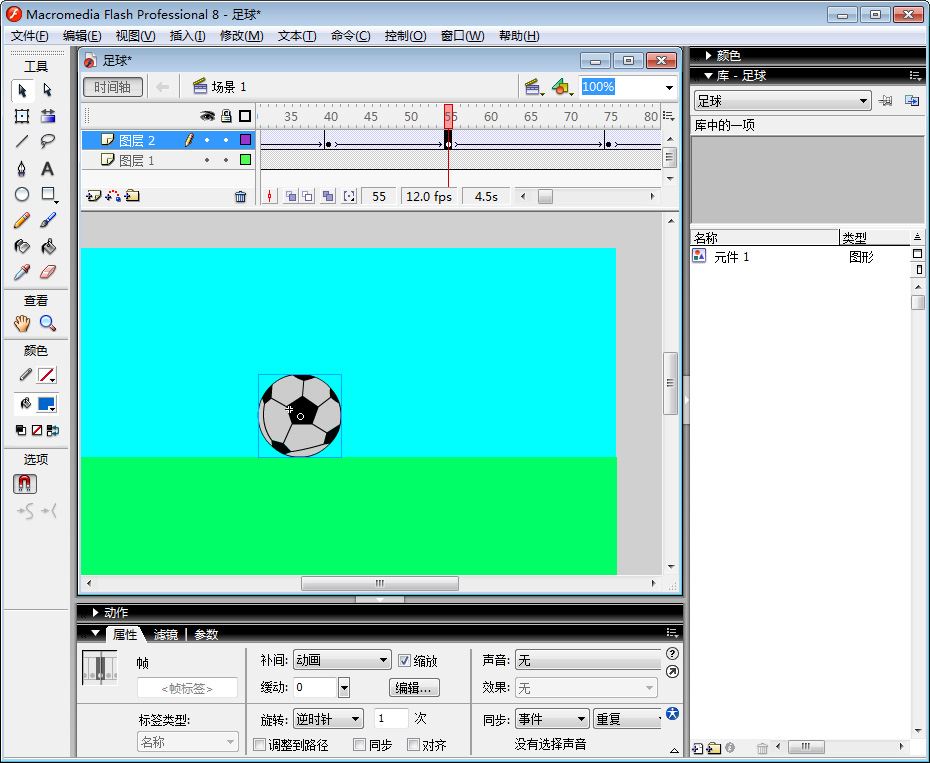
Task: Click the Add Motion Guide icon
Action: tap(113, 196)
